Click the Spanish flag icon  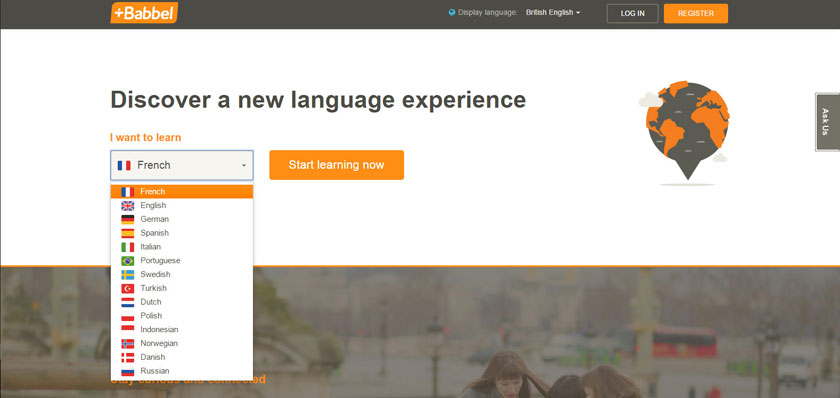click(128, 233)
